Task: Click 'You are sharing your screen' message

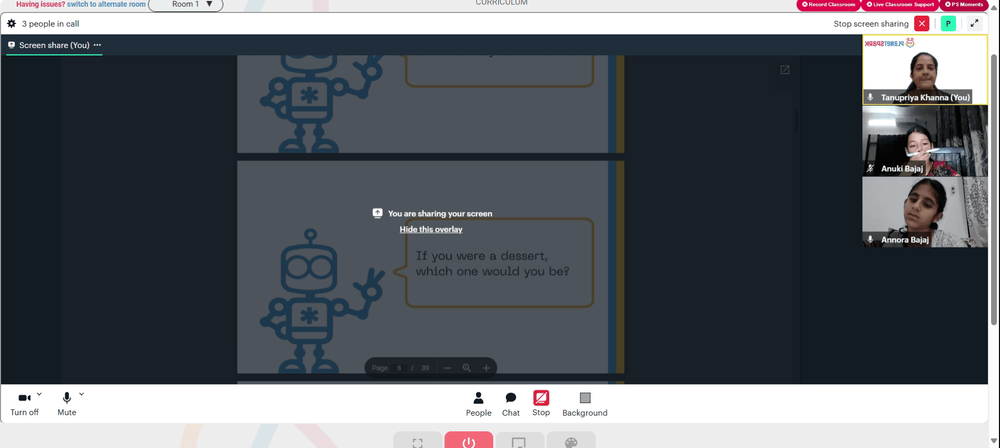Action: (x=440, y=214)
